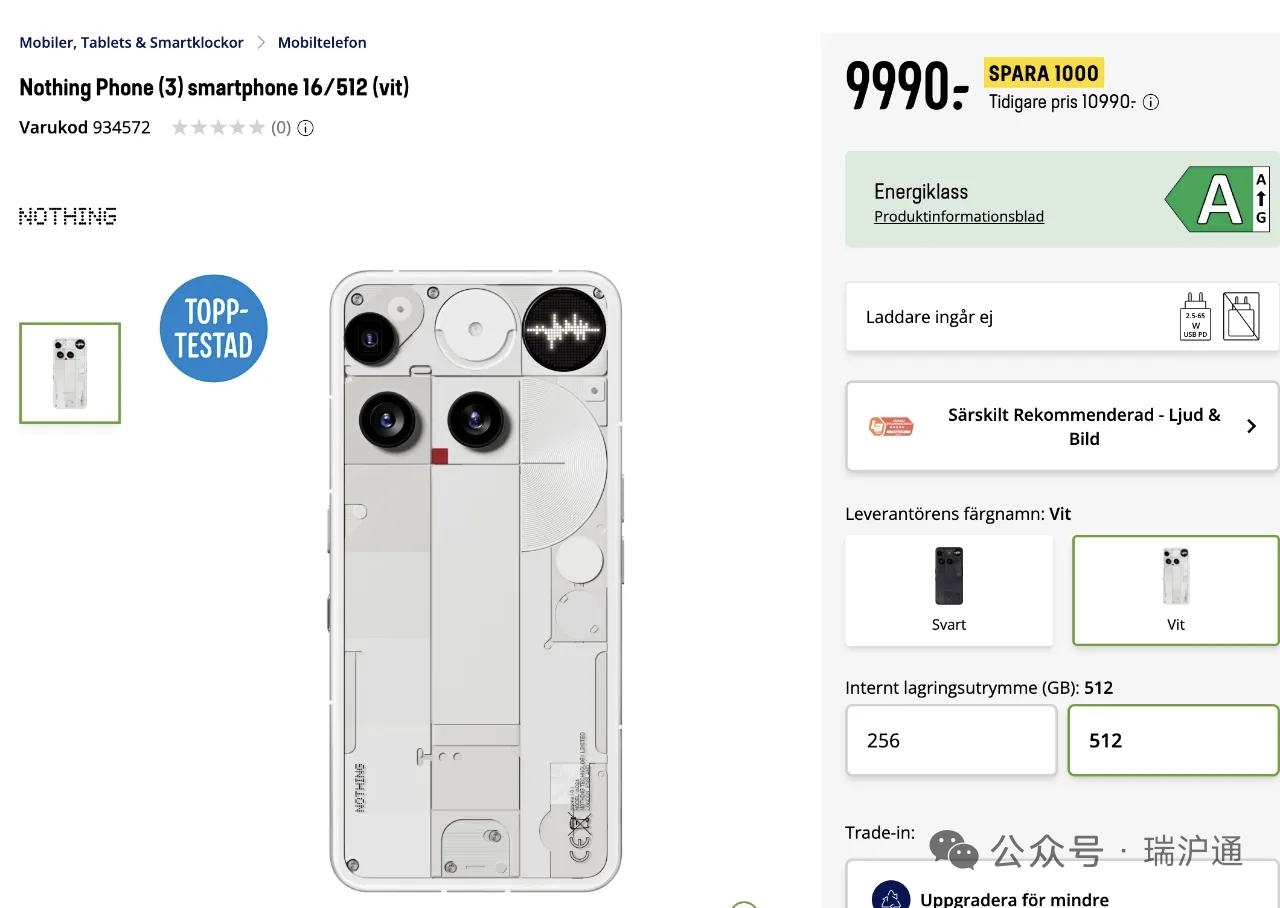The height and width of the screenshot is (908, 1280).
Task: Click the USB PD charger wattage icon
Action: coord(1196,317)
